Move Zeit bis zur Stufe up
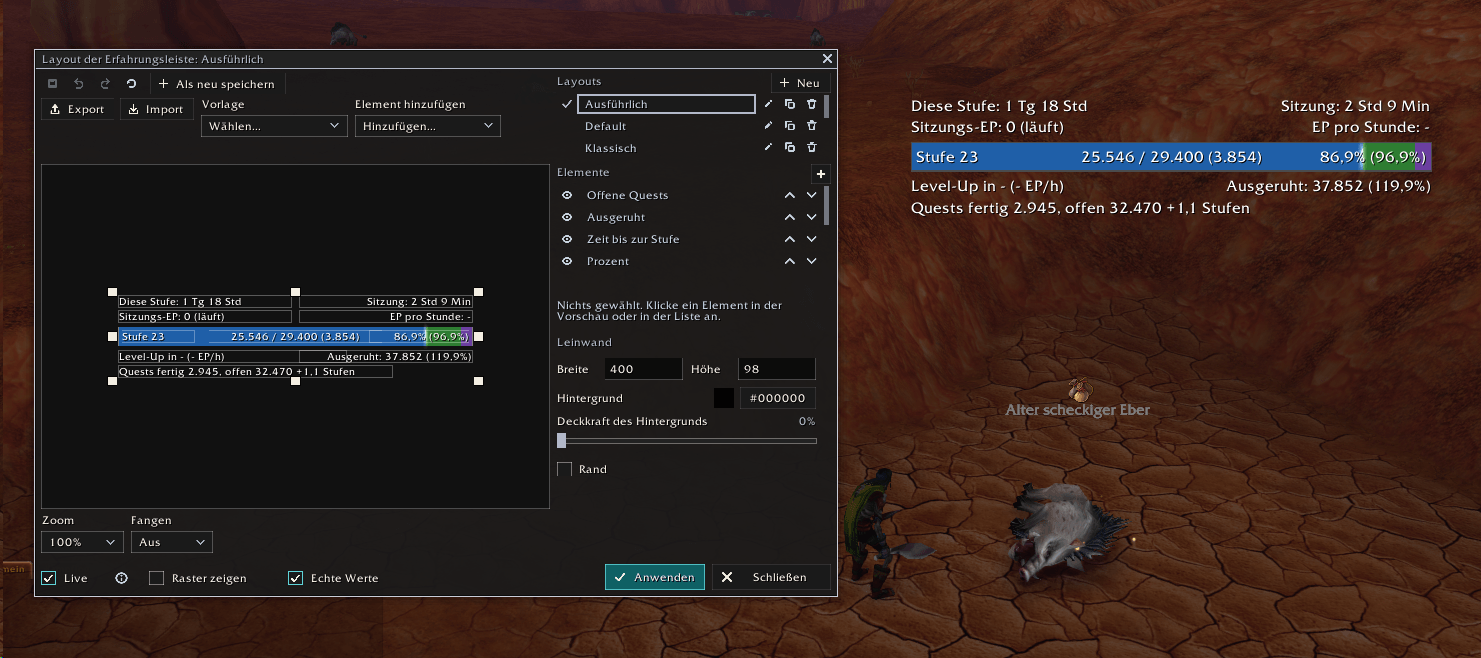The height and width of the screenshot is (658, 1481). click(789, 239)
